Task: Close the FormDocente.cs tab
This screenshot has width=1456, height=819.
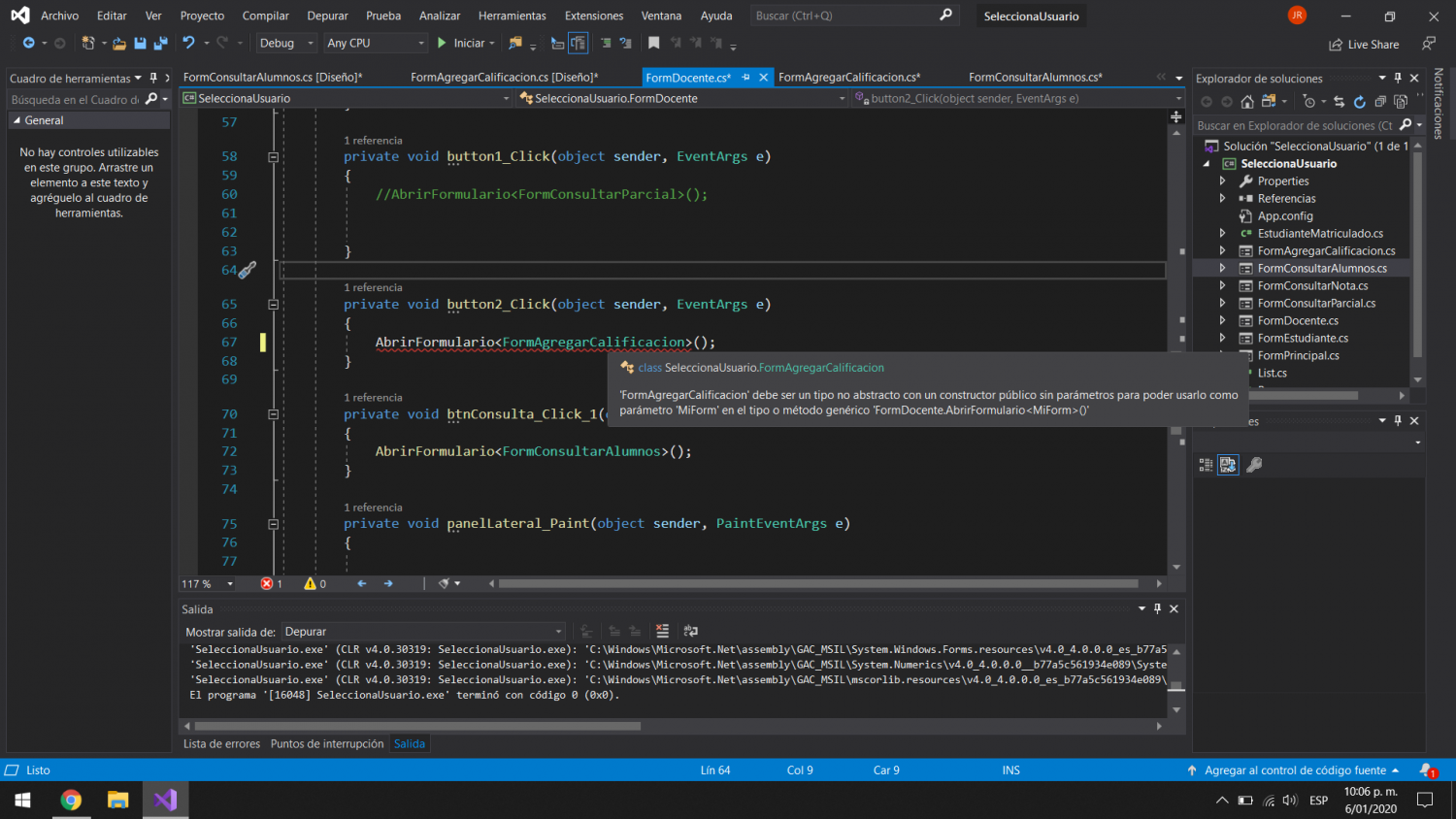Action: [x=764, y=77]
